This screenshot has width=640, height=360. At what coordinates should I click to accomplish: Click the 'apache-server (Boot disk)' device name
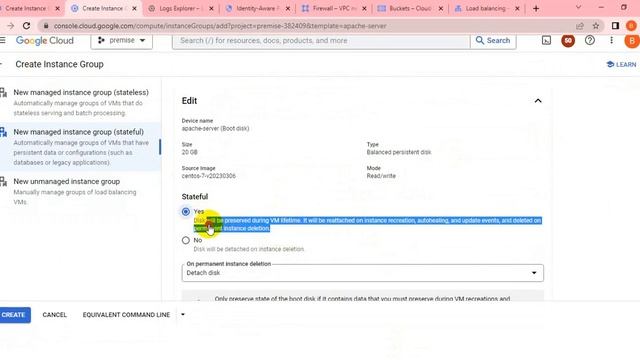(216, 129)
